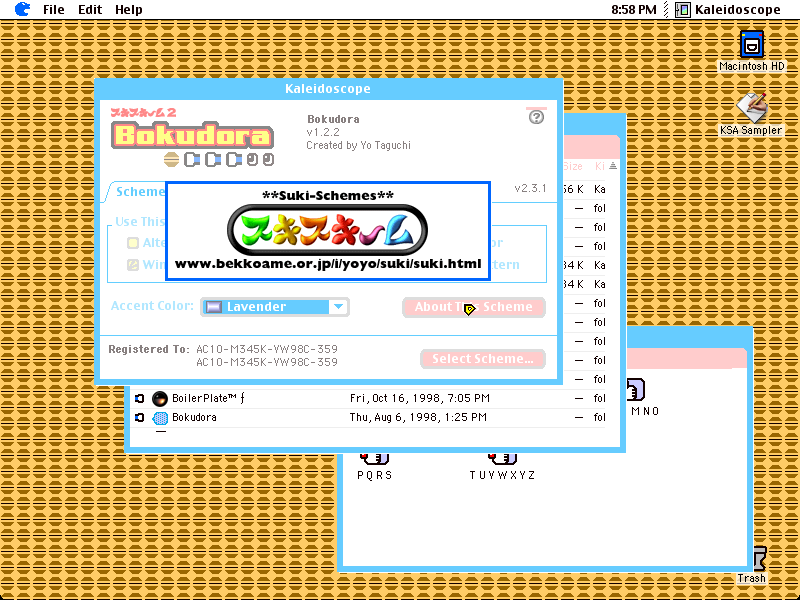Screen dimensions: 800x600
Task: Click the 'Created by Yo Taguchi' text
Action: 358,145
